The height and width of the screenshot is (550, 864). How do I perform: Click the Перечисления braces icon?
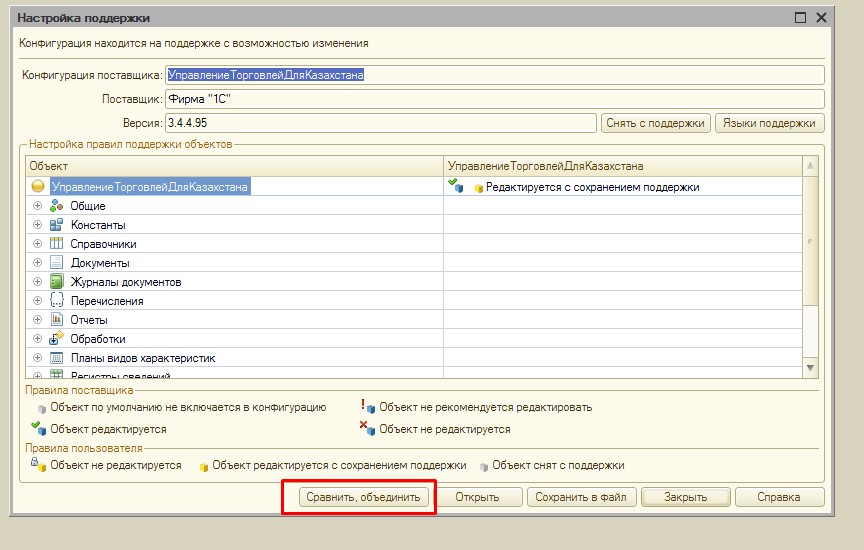pyautogui.click(x=56, y=300)
